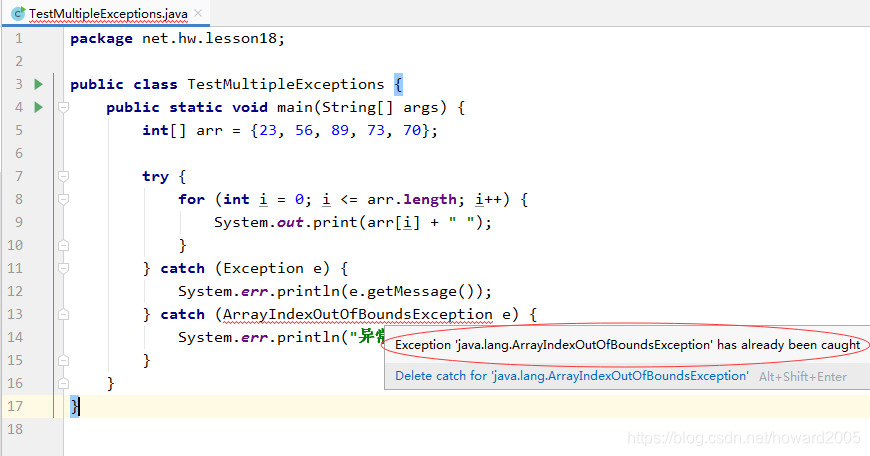
Task: Collapse the try block fold marker at line 7
Action: point(64,176)
